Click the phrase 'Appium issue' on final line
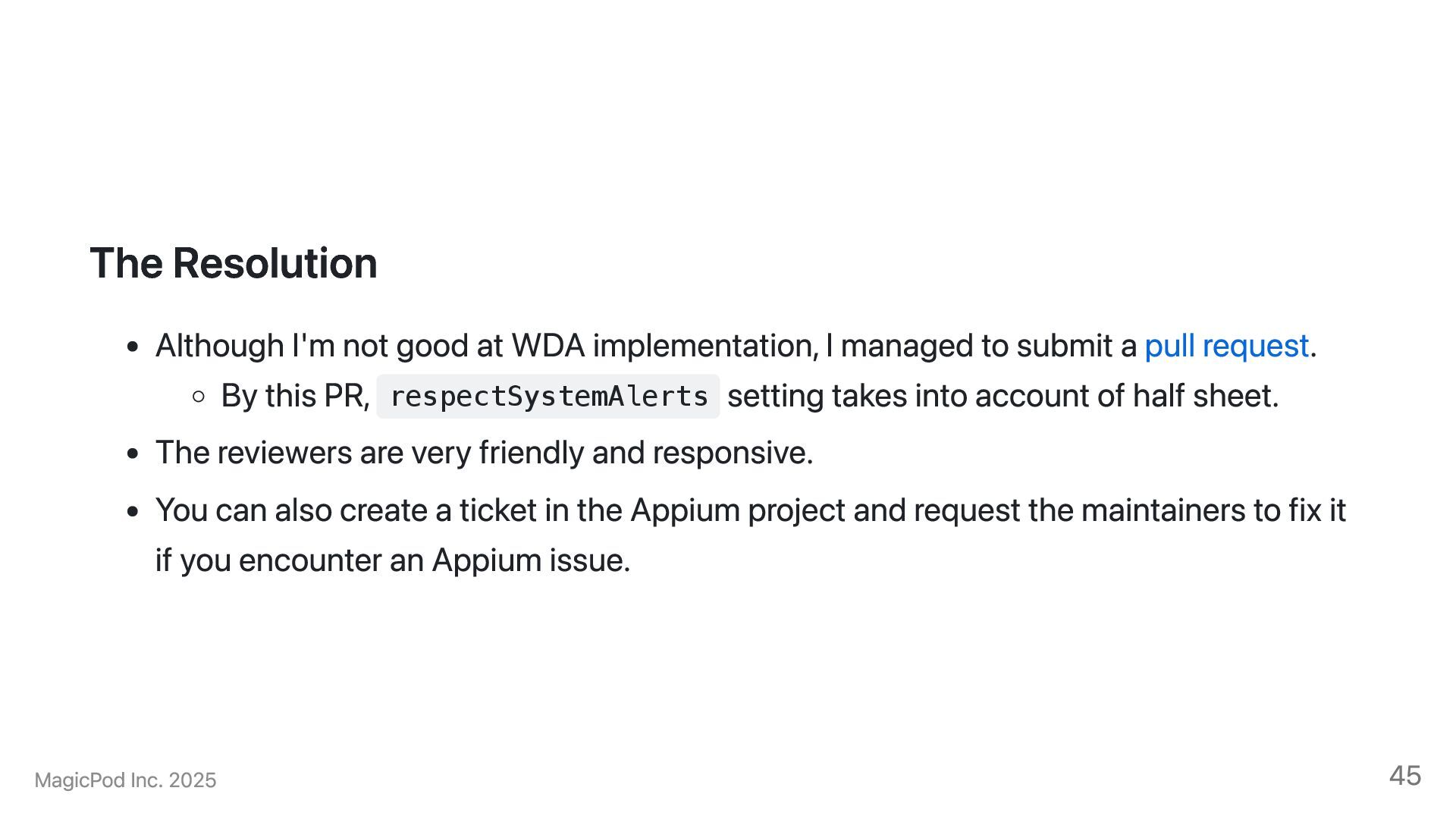The height and width of the screenshot is (819, 1456). coord(530,561)
